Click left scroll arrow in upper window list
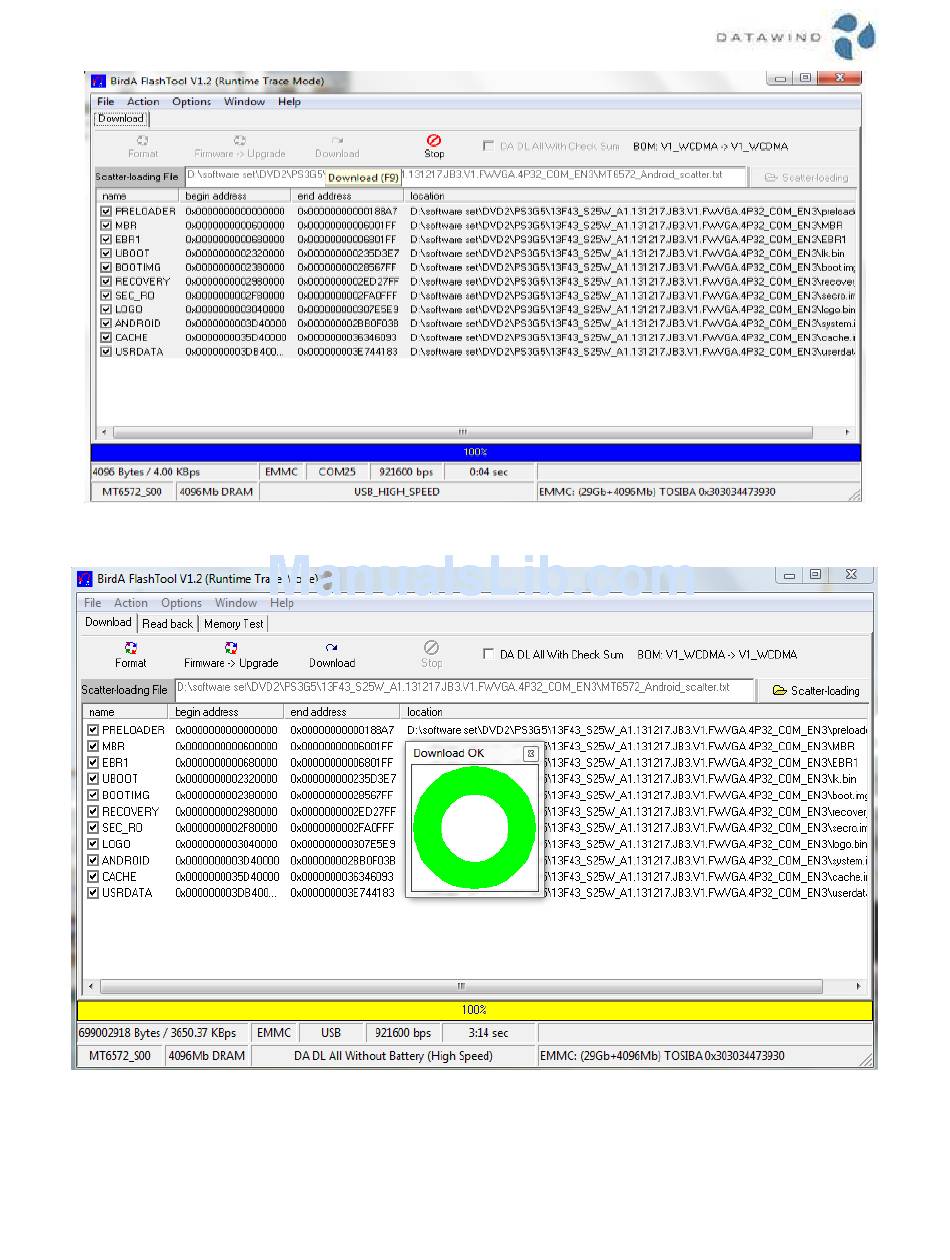Screen dimensions: 950x1260 point(103,432)
